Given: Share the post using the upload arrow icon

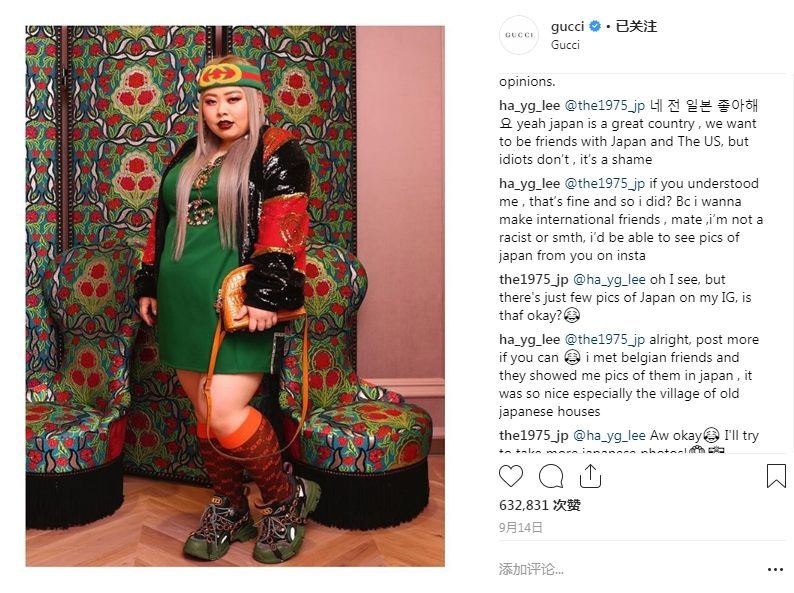Looking at the screenshot, I should (x=590, y=476).
